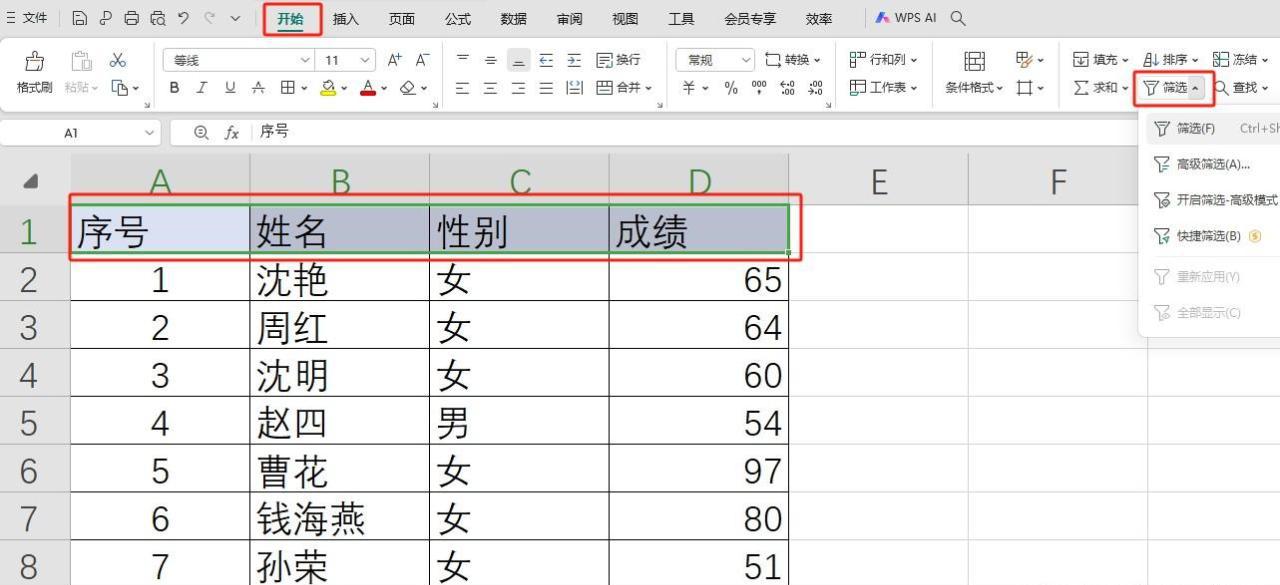Cut the selection with the scissors icon
The width and height of the screenshot is (1280, 585).
click(x=118, y=60)
